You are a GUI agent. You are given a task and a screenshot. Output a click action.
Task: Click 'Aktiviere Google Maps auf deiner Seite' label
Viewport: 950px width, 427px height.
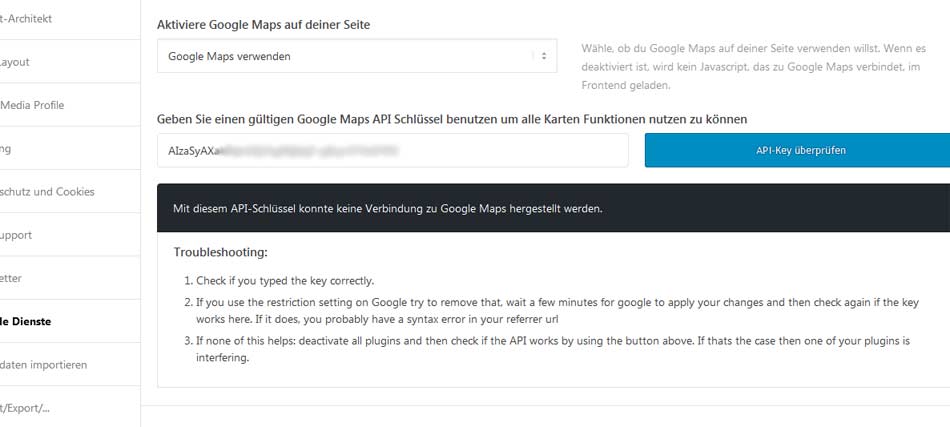coord(264,25)
